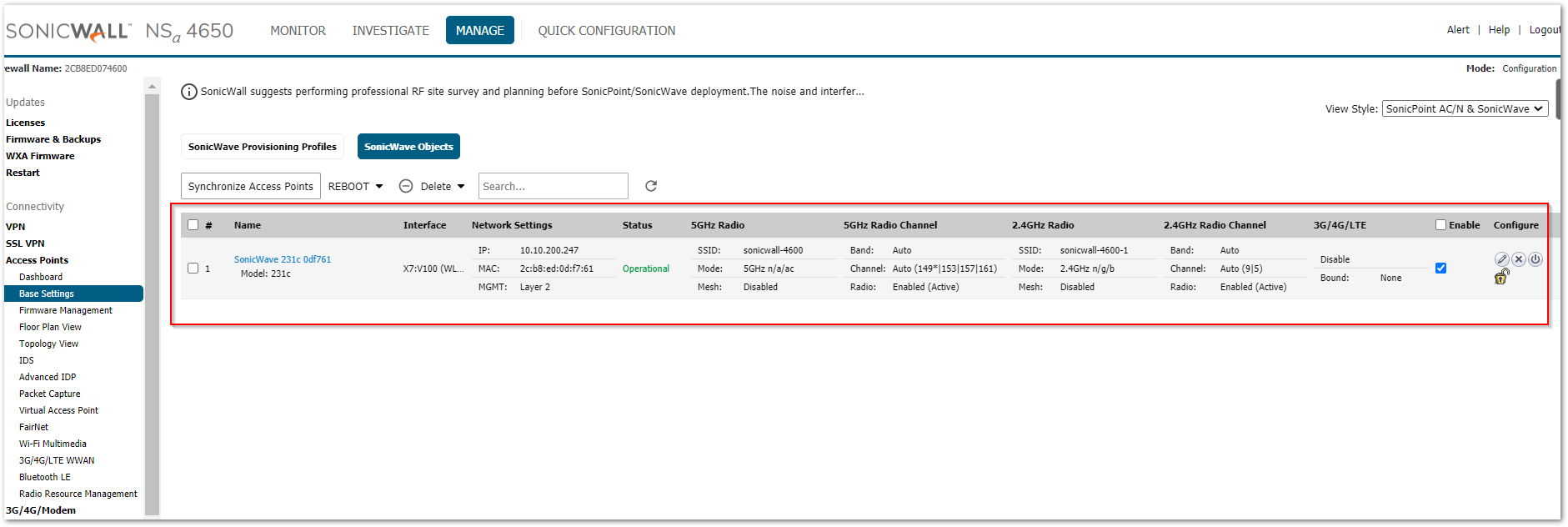Image resolution: width=1568 pixels, height=527 pixels.
Task: Click the 2.4GHz Radio Channel column header
Action: tap(1215, 225)
